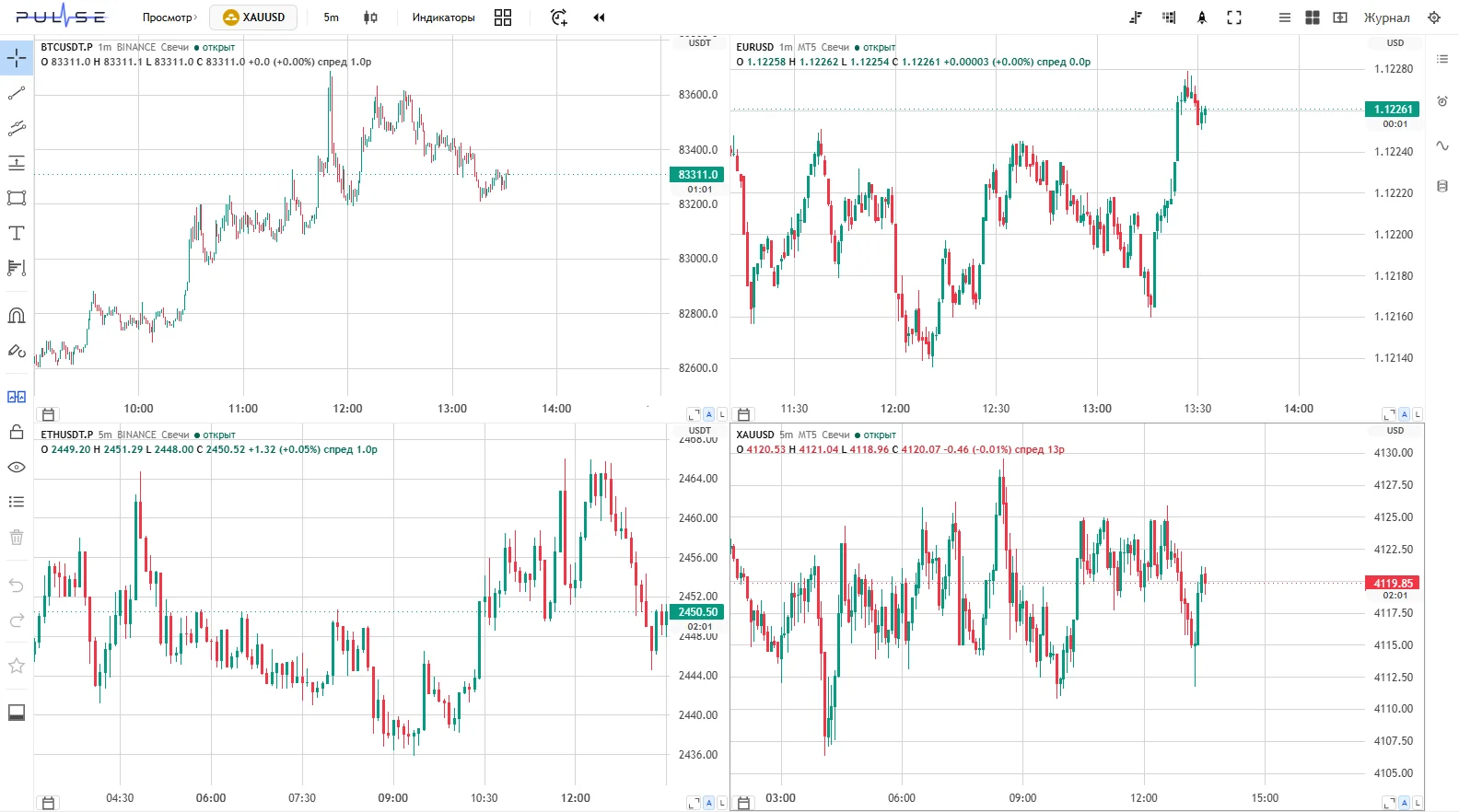Toggle drawings visibility with eye icon
Viewport: 1459px width, 812px height.
coord(17,467)
